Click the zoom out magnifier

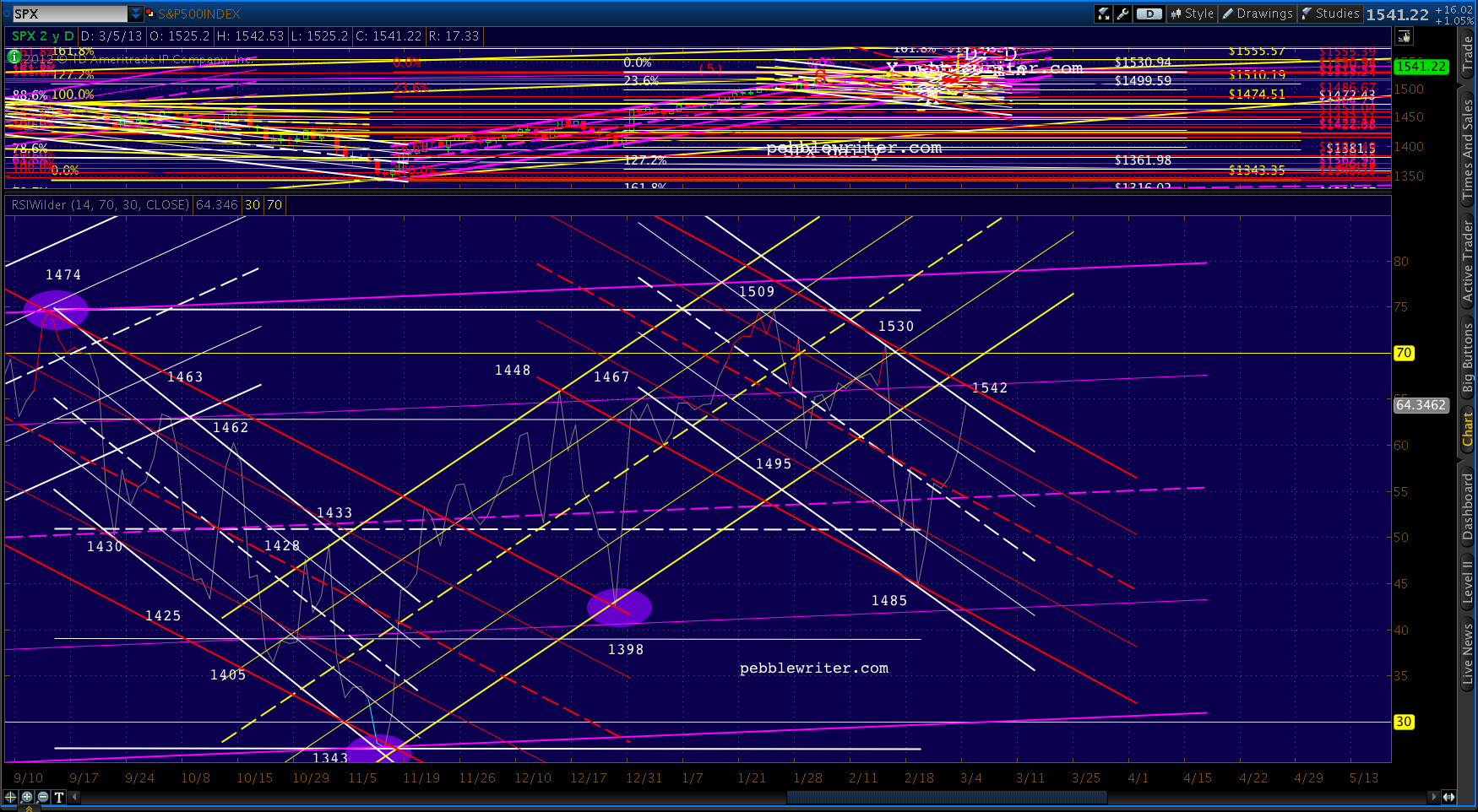(43, 797)
